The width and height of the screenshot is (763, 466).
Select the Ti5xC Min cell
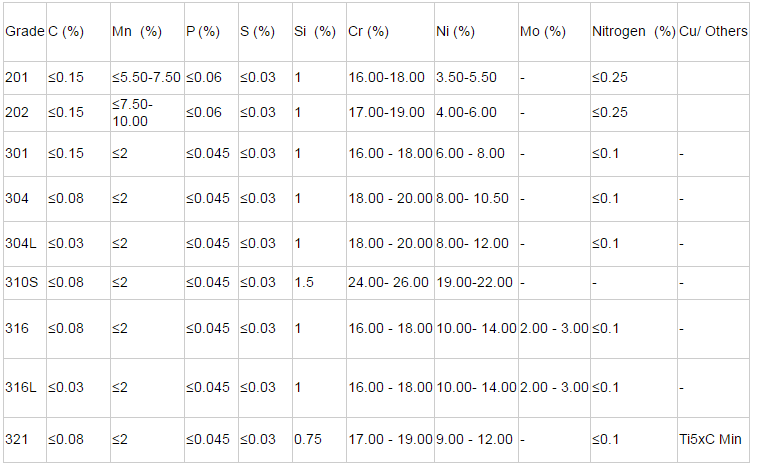coord(713,439)
